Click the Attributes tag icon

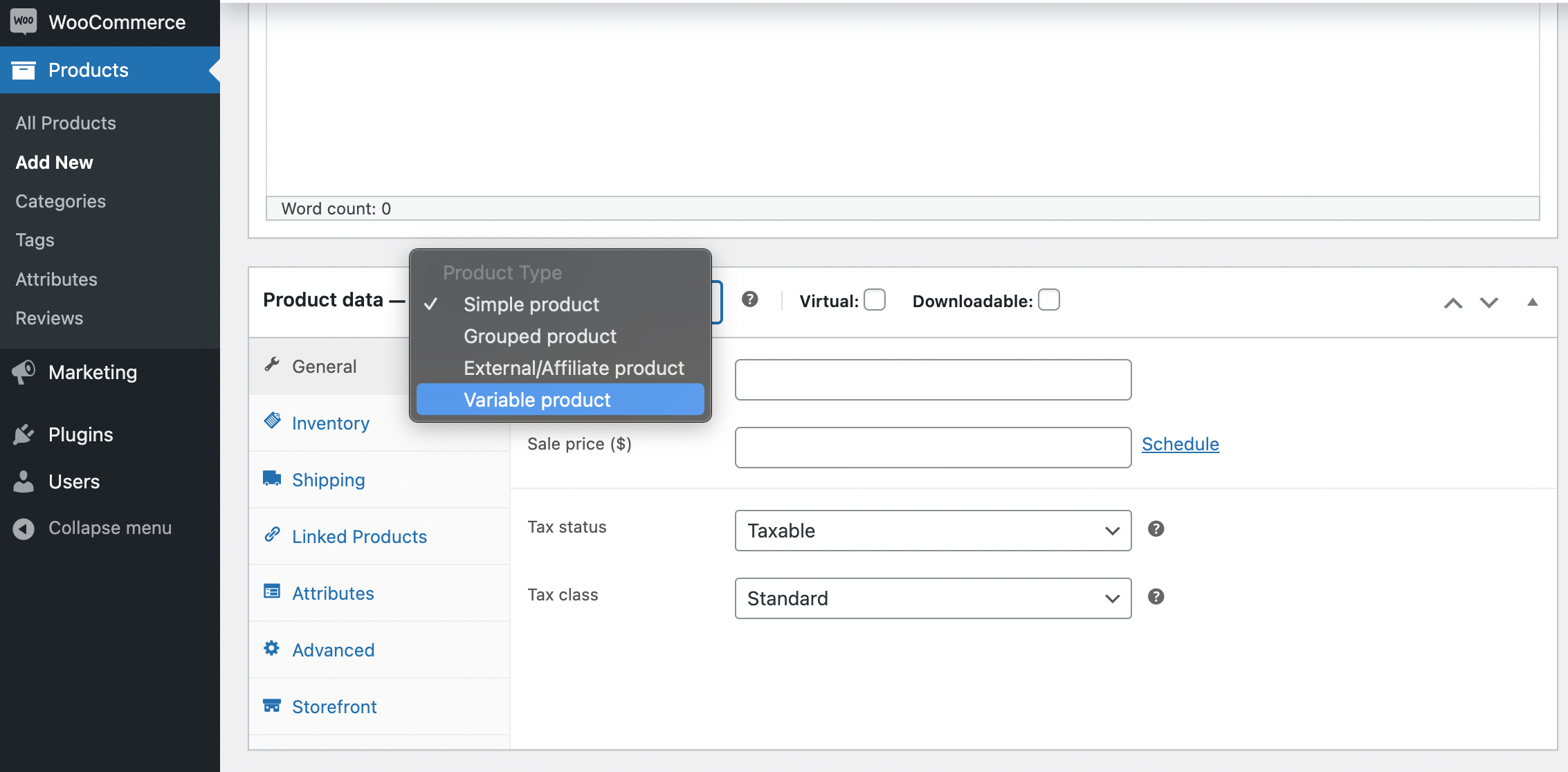[271, 592]
